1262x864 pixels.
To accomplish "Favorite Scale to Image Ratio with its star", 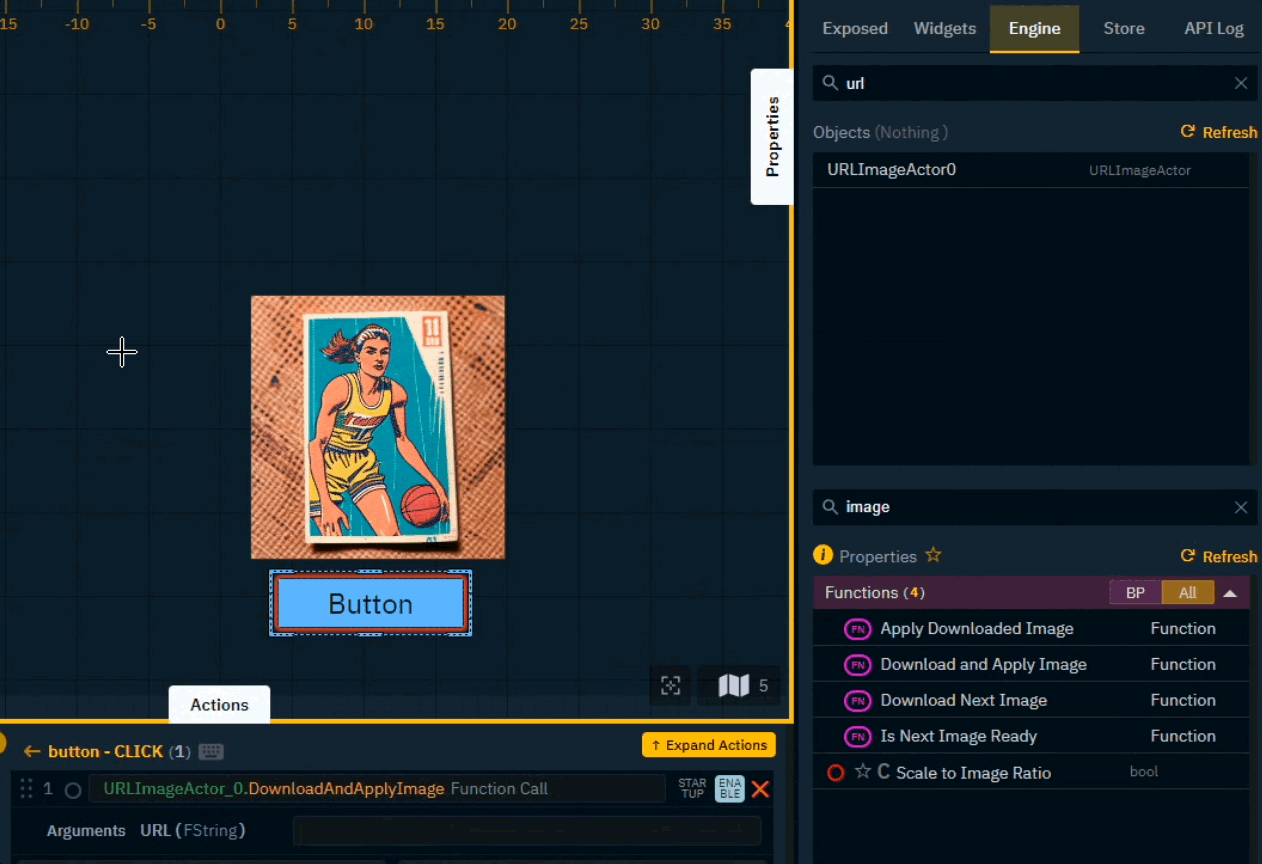I will [x=863, y=772].
